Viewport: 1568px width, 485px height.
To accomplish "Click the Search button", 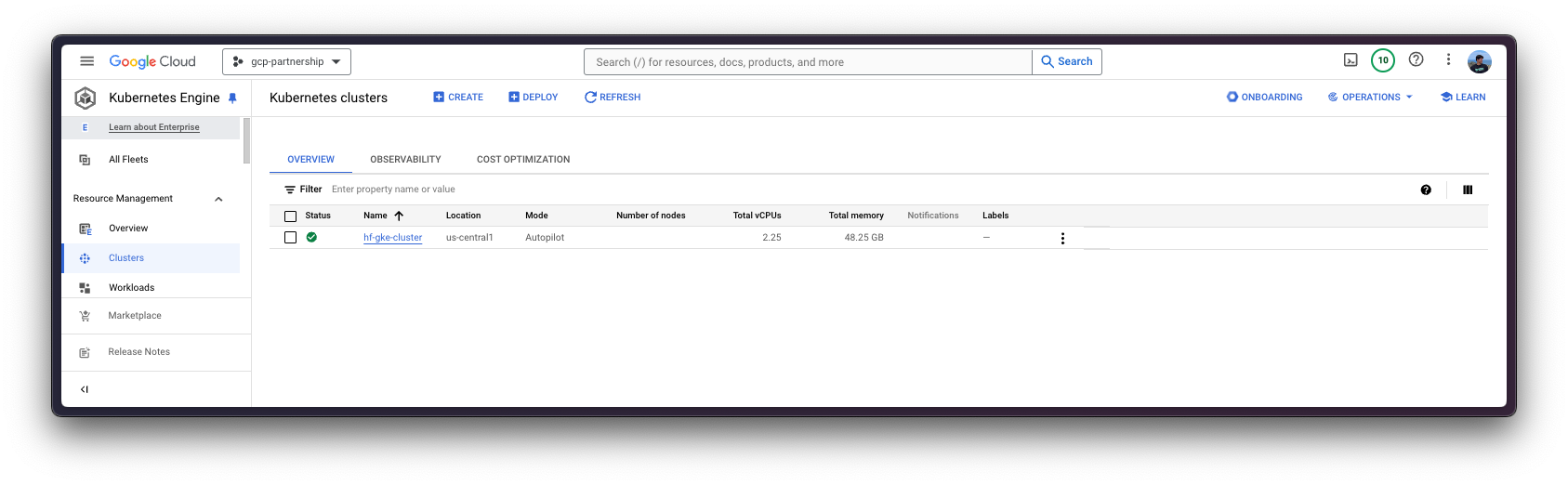I will click(1067, 61).
